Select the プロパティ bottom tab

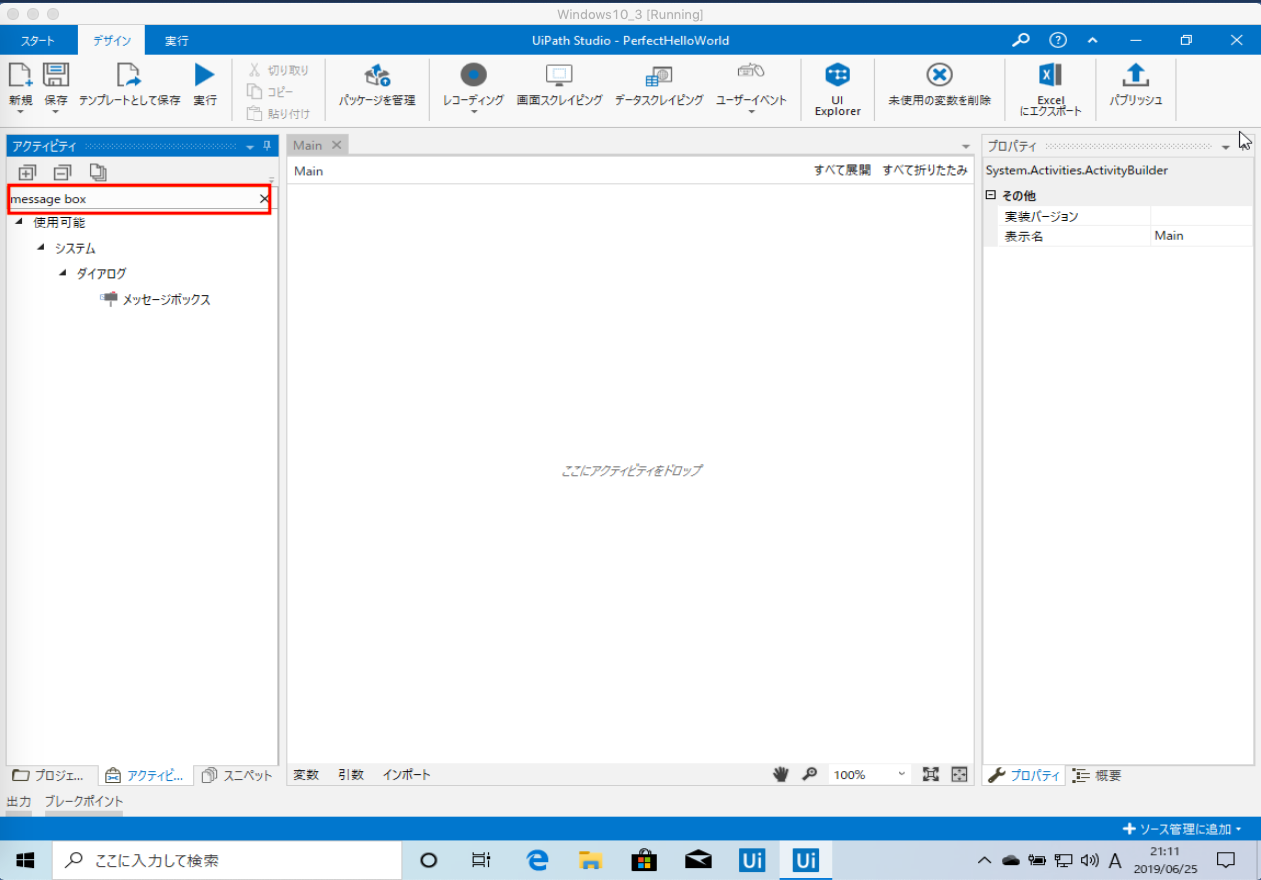point(1024,775)
